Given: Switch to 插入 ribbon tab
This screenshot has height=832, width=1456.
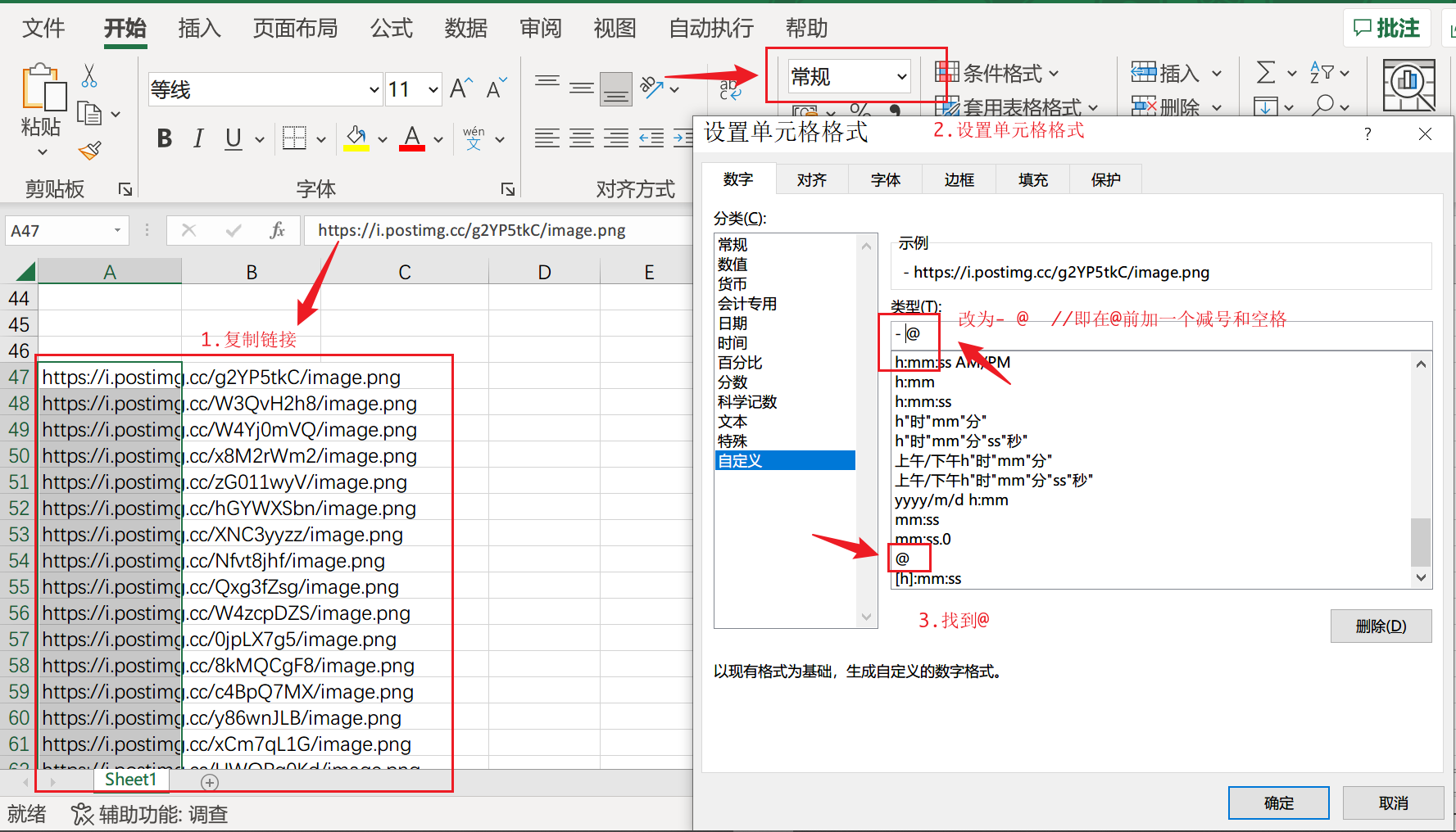Looking at the screenshot, I should tap(199, 29).
